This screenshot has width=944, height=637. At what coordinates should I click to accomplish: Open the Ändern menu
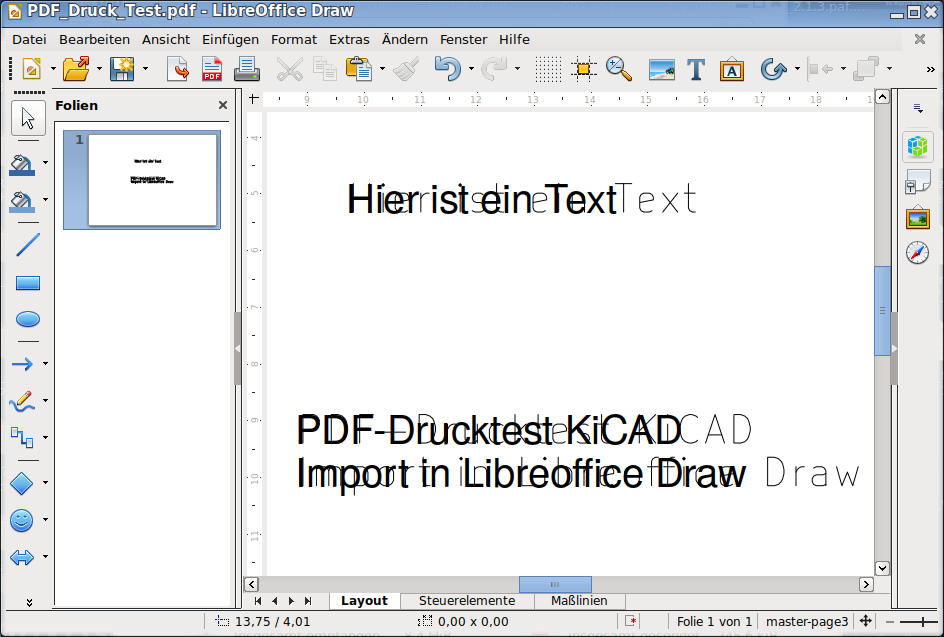coord(405,40)
